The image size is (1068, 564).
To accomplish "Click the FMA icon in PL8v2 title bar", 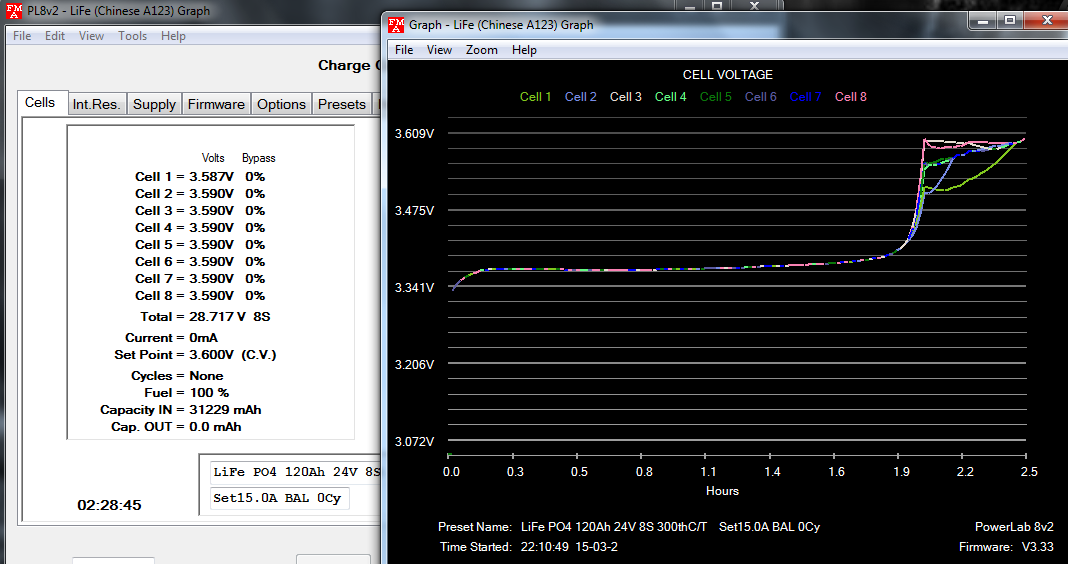I will point(14,11).
